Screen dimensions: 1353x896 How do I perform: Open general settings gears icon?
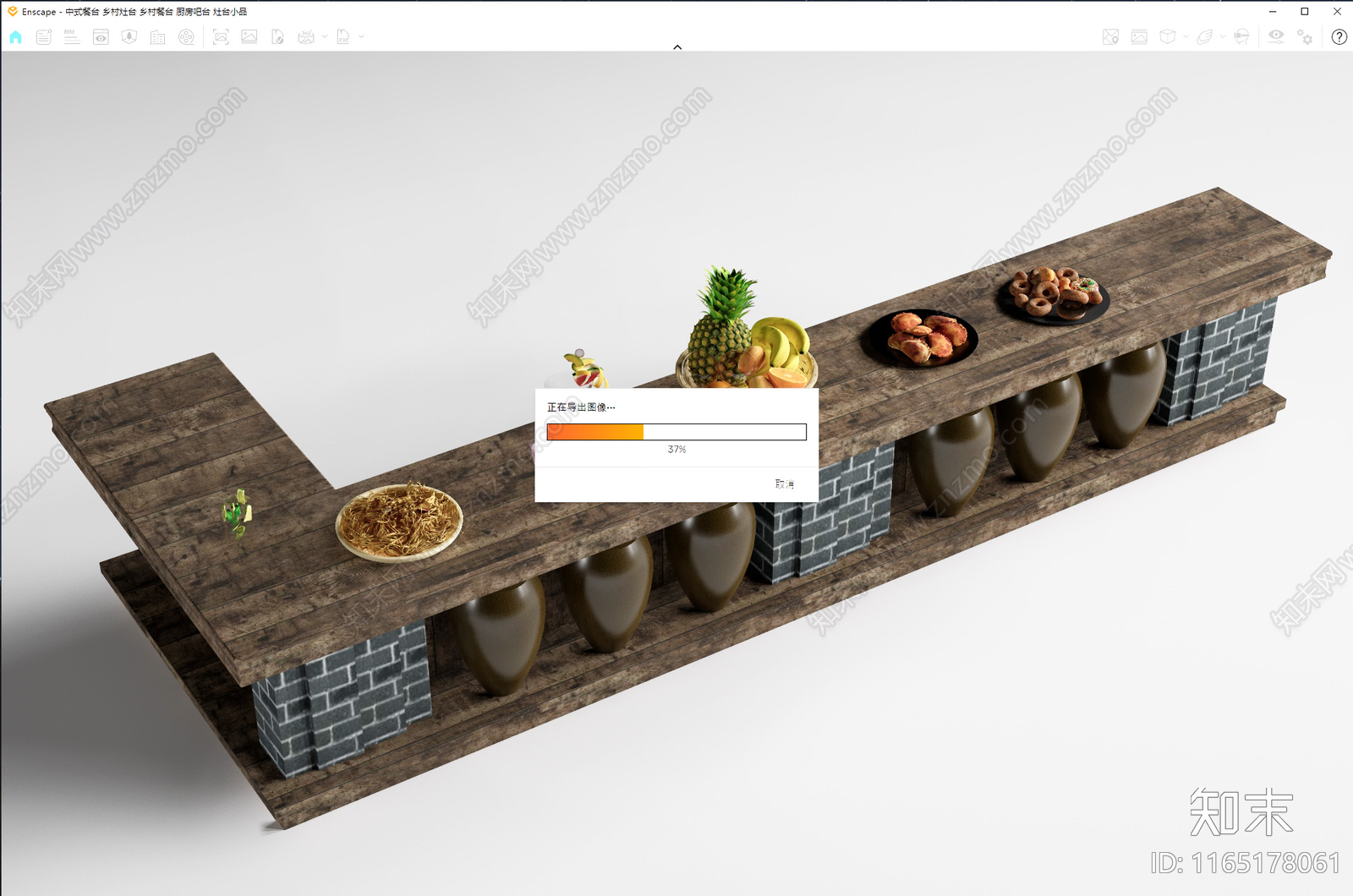pos(1305,36)
